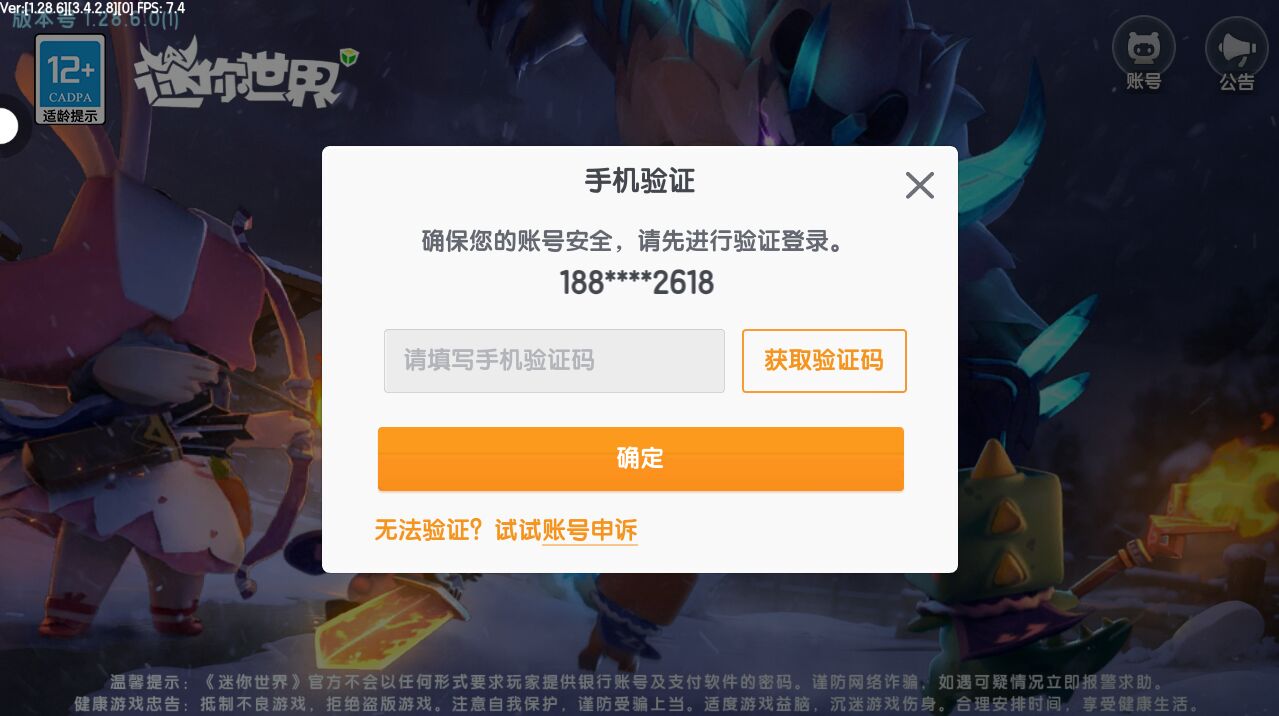Click the Ver/FPS debug text at top
The image size is (1279, 716).
click(93, 8)
